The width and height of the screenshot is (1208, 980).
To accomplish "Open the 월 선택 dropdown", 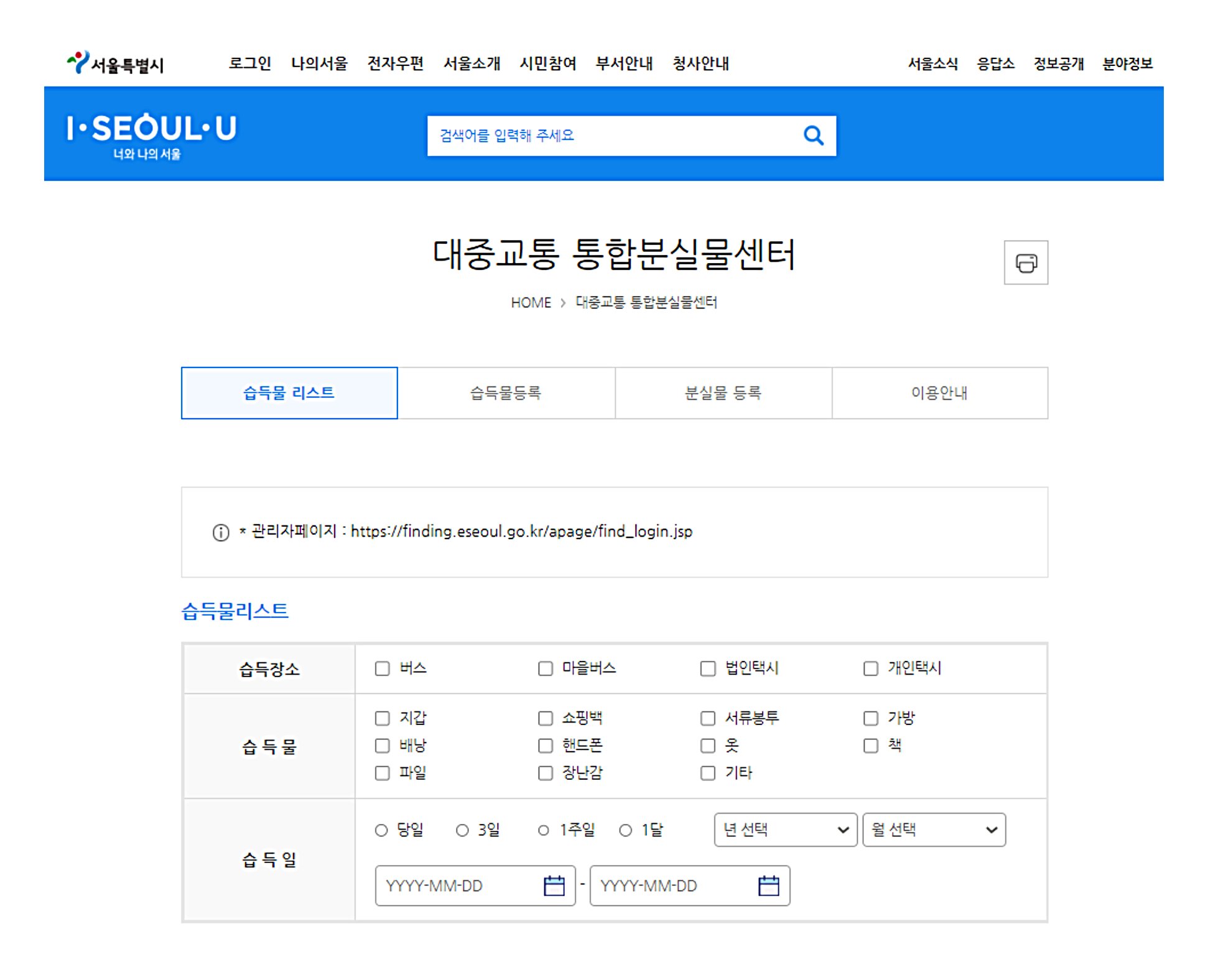I will tap(934, 830).
